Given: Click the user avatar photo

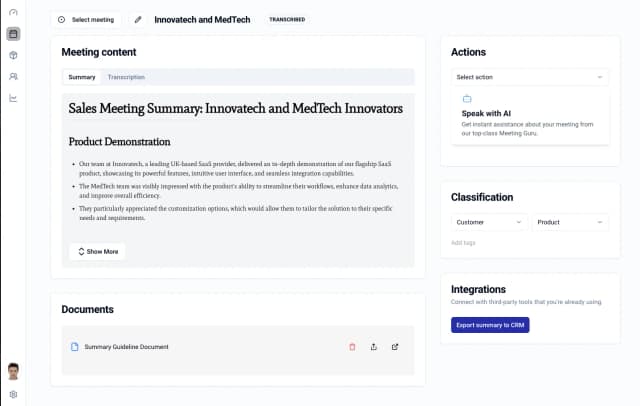Looking at the screenshot, I should pos(13,371).
